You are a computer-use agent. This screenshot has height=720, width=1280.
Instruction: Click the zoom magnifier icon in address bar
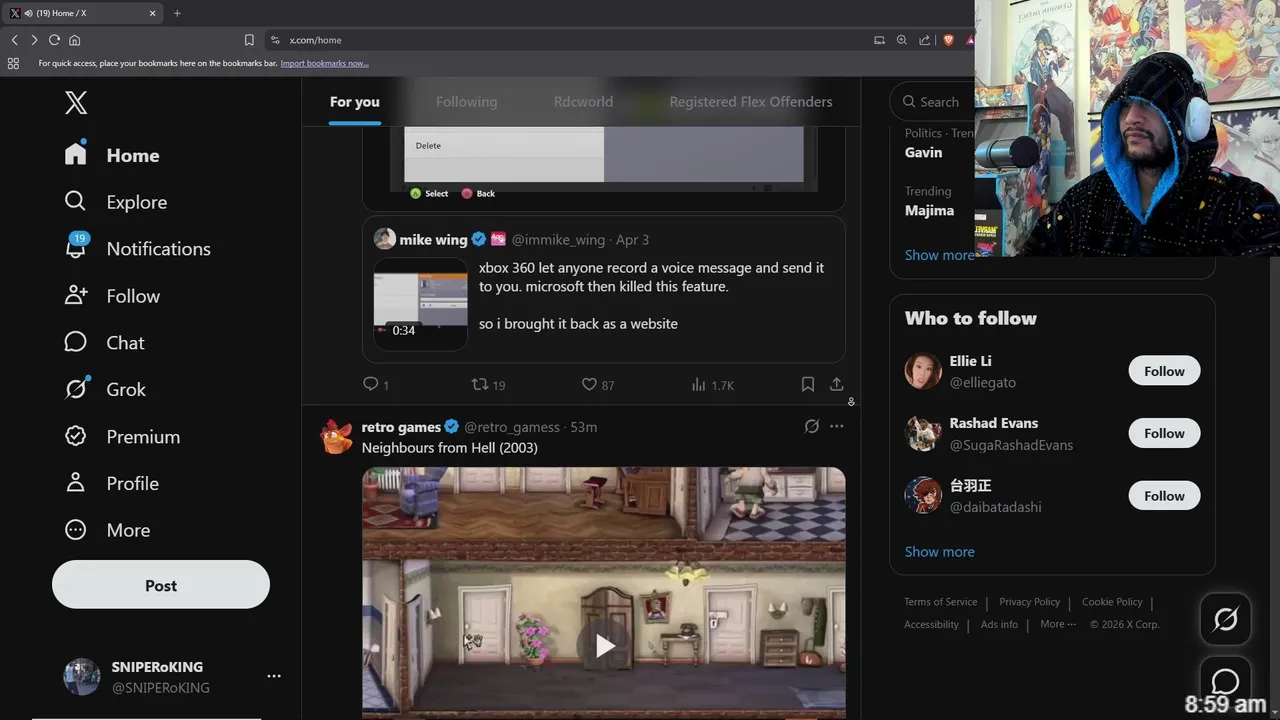tap(902, 40)
